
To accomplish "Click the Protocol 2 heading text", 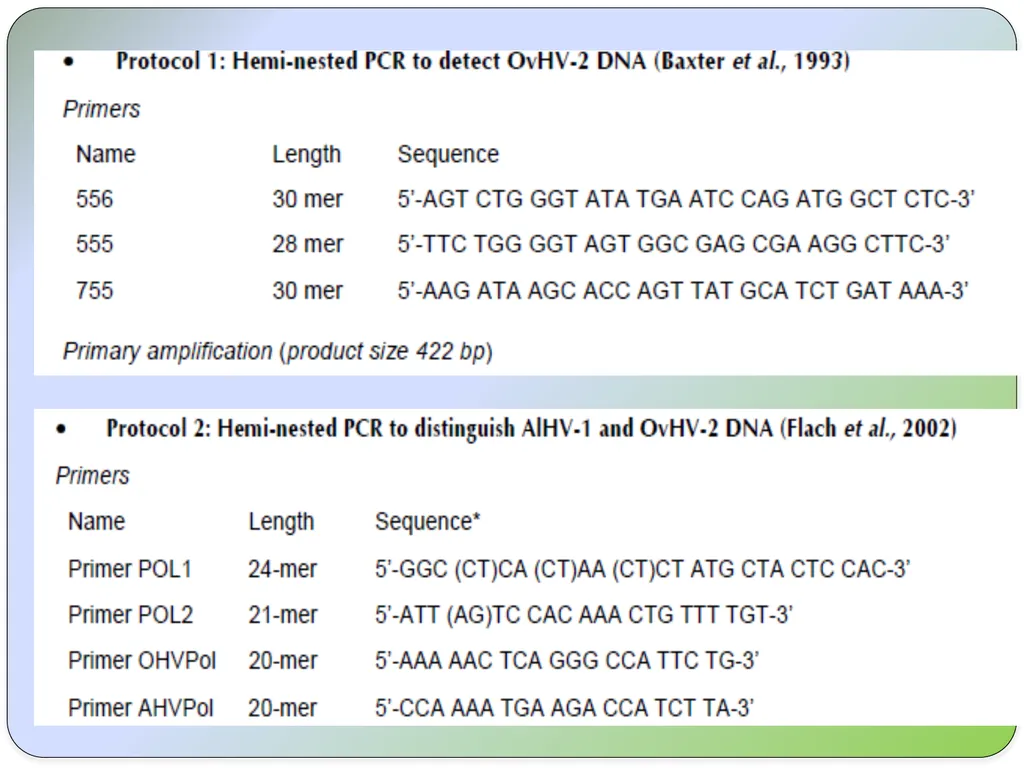I will pyautogui.click(x=532, y=429).
